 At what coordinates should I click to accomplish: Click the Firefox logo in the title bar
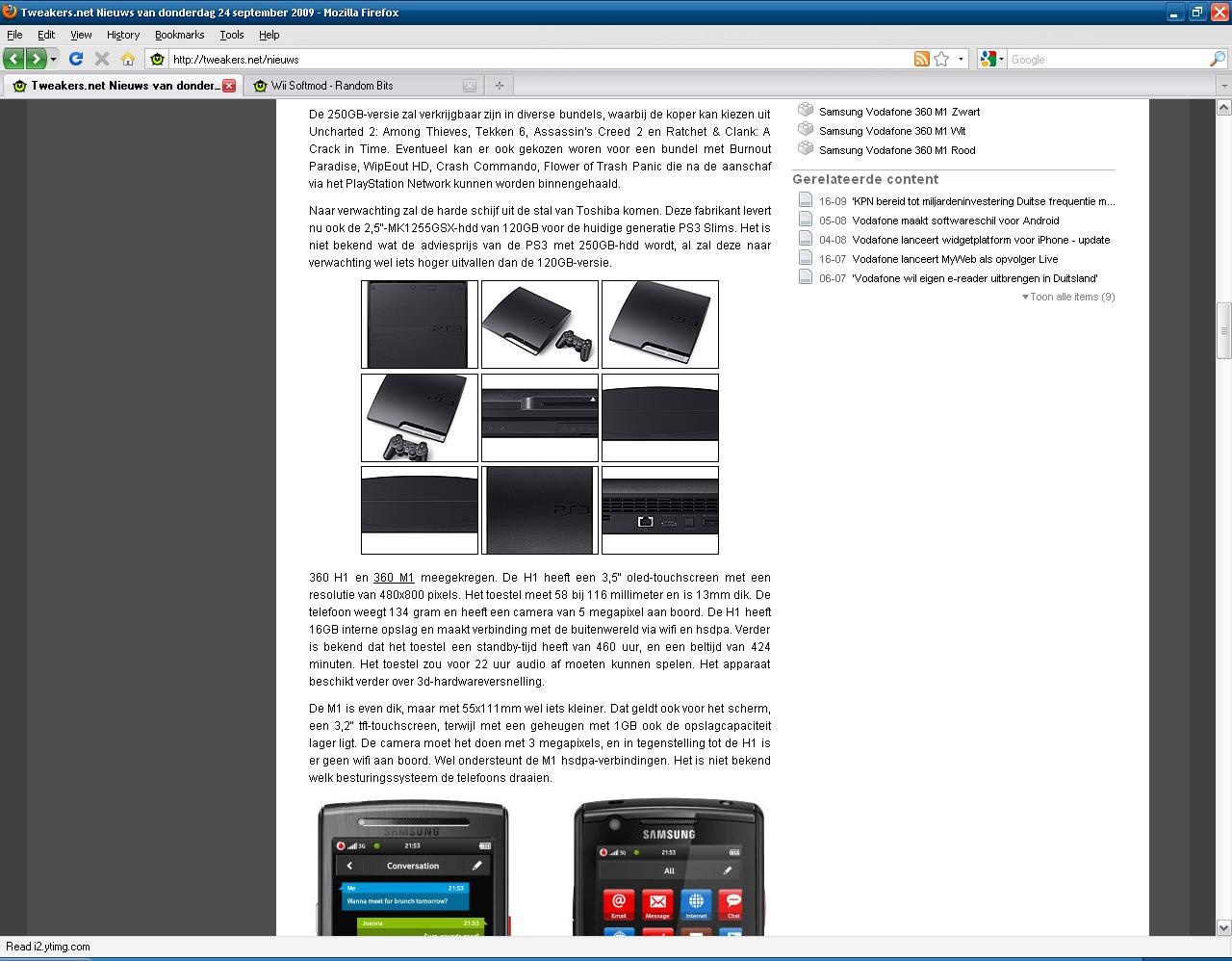10,12
